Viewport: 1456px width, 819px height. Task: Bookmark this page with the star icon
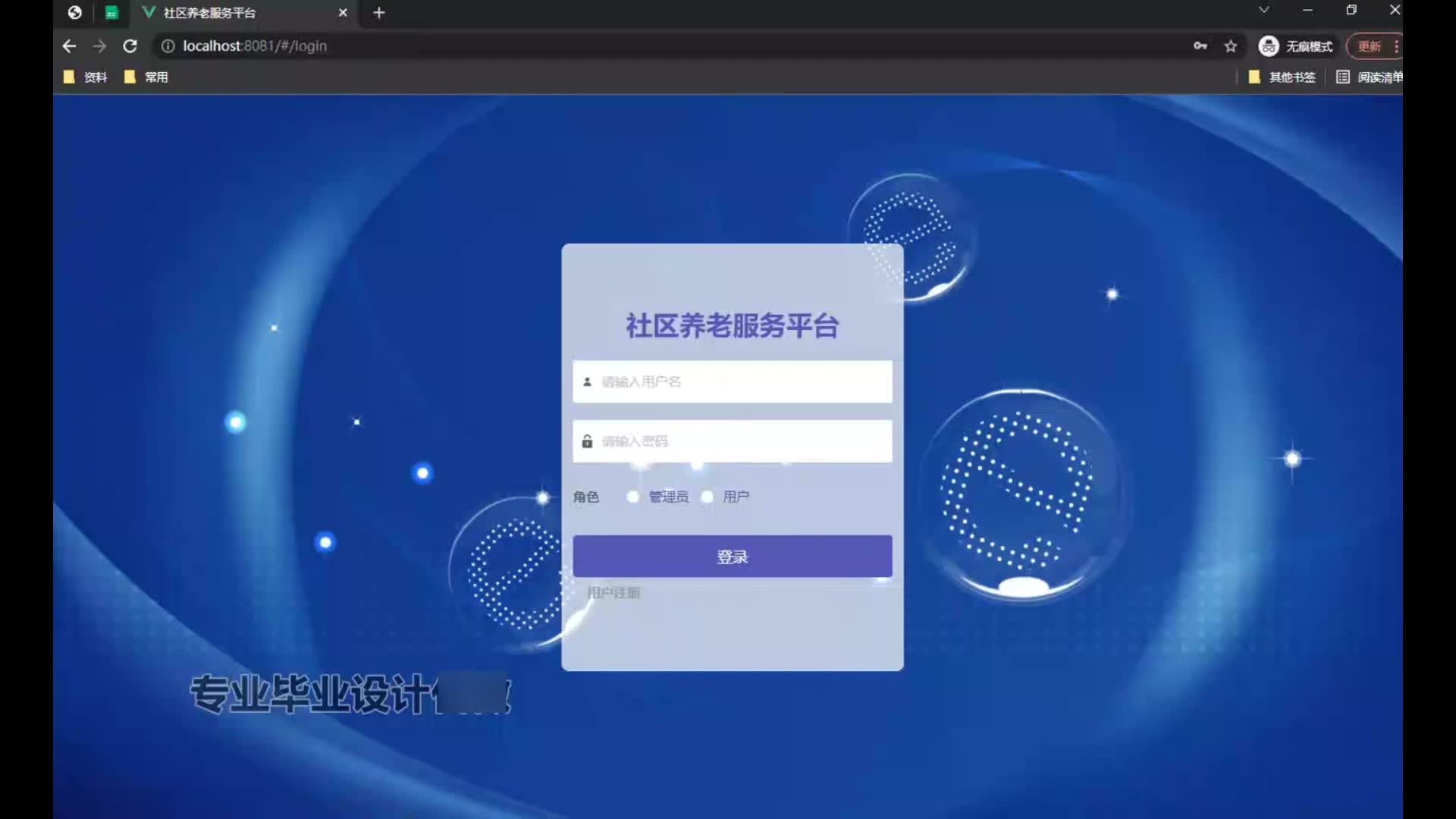click(1231, 46)
